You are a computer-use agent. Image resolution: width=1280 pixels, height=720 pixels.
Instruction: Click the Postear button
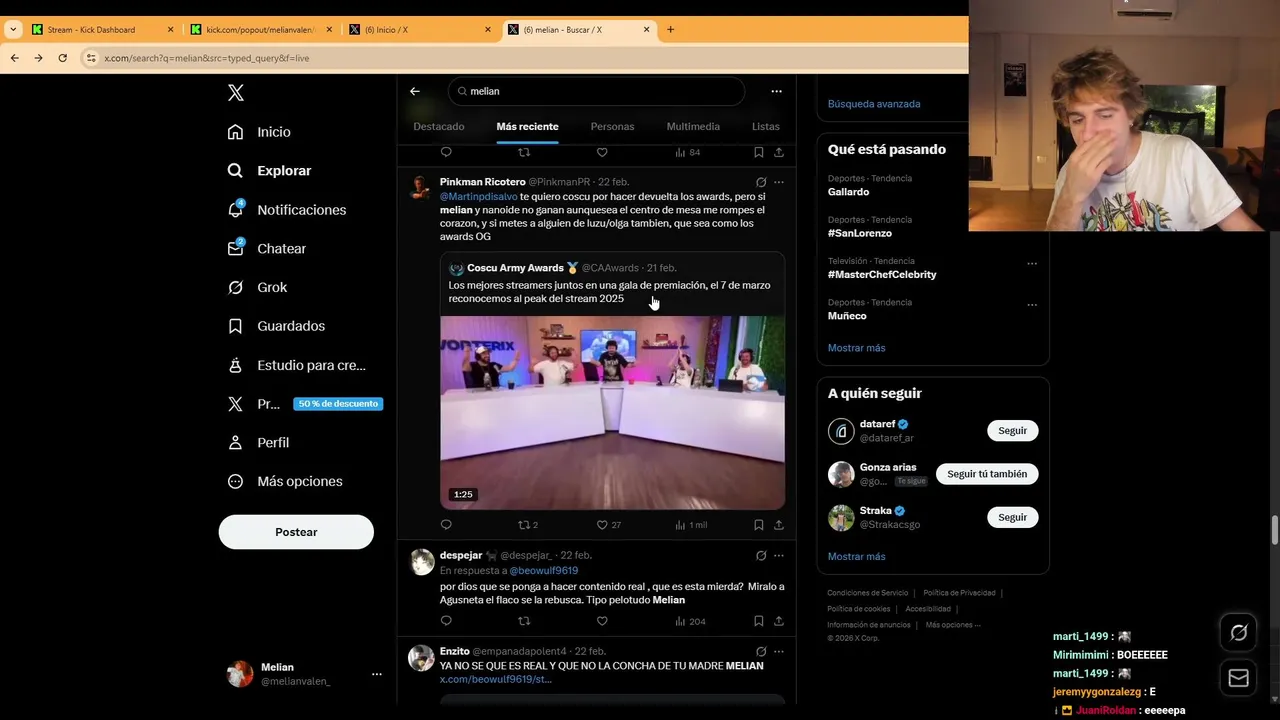296,532
